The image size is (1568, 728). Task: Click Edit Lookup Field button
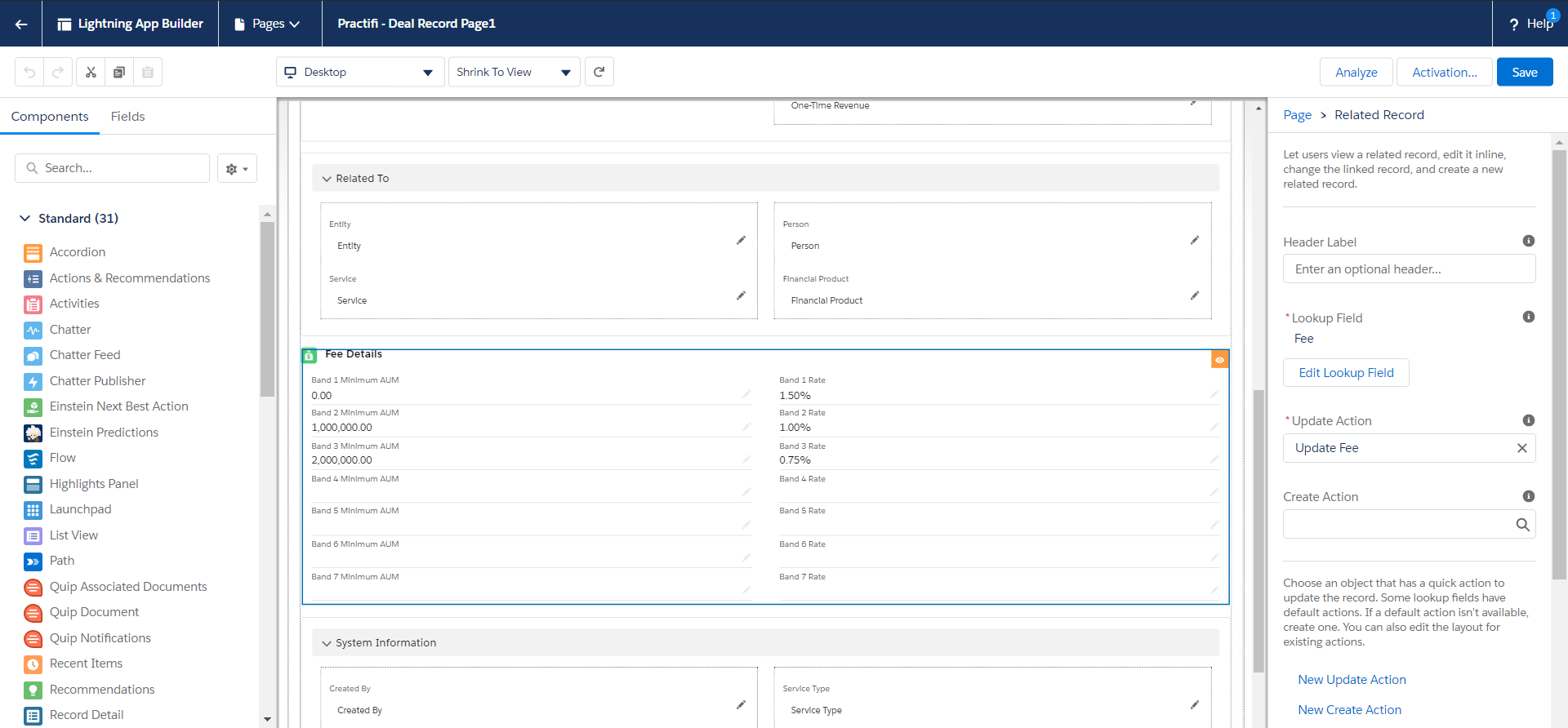[x=1346, y=373]
